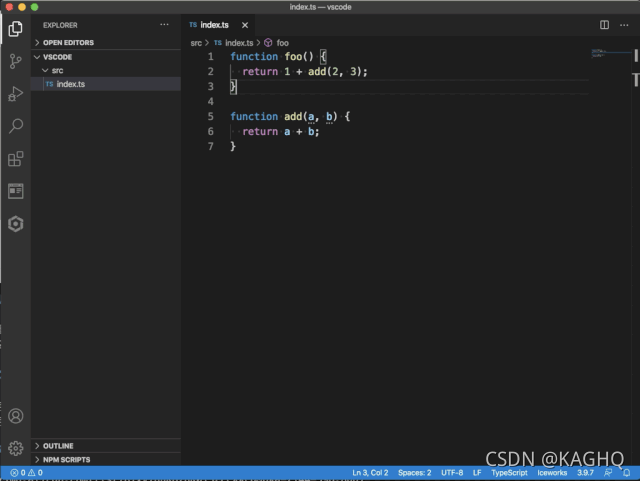This screenshot has width=640, height=481.
Task: Open the Source Control view
Action: [16, 61]
